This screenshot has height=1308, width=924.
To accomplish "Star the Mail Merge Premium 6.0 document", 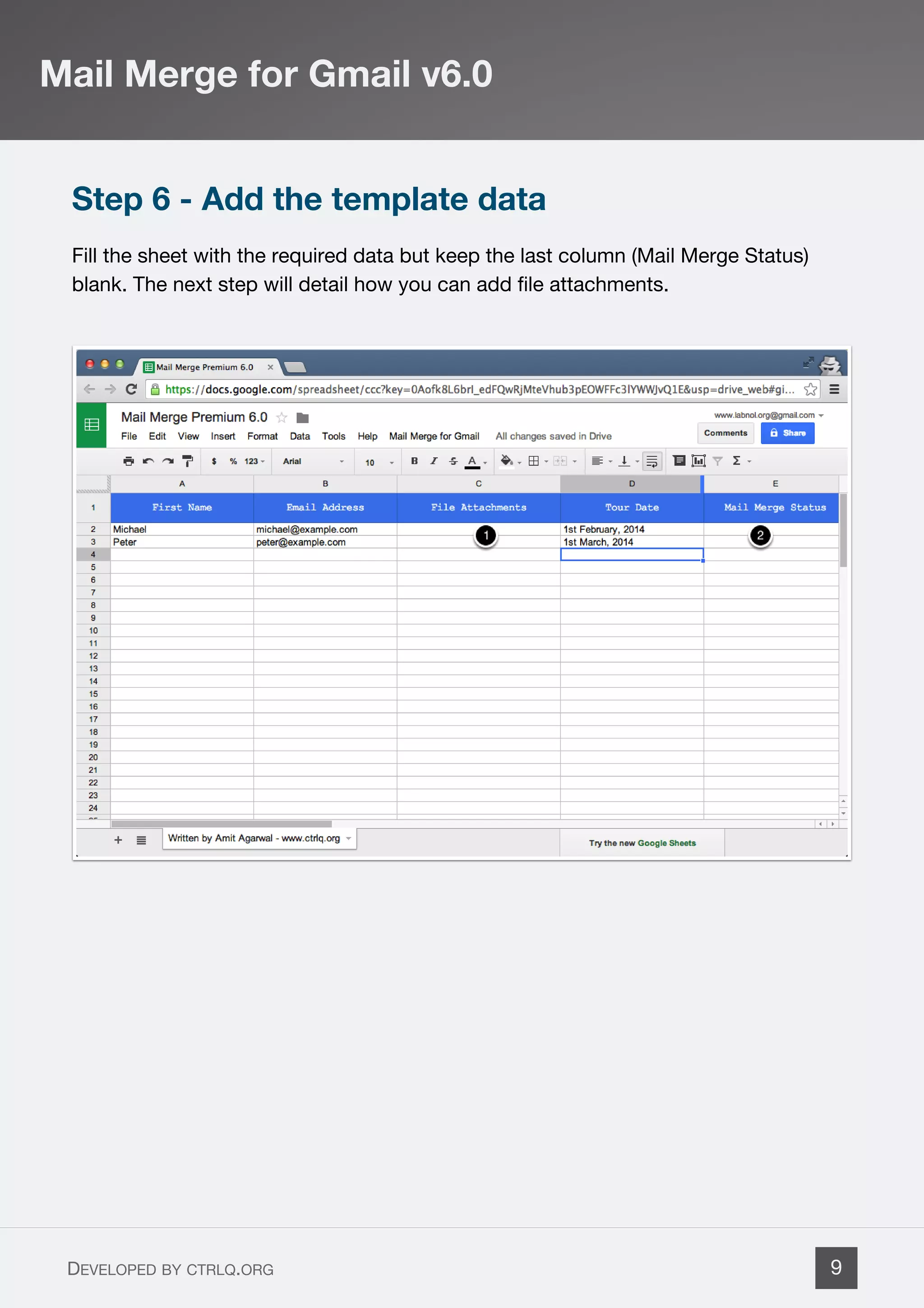I will (282, 417).
